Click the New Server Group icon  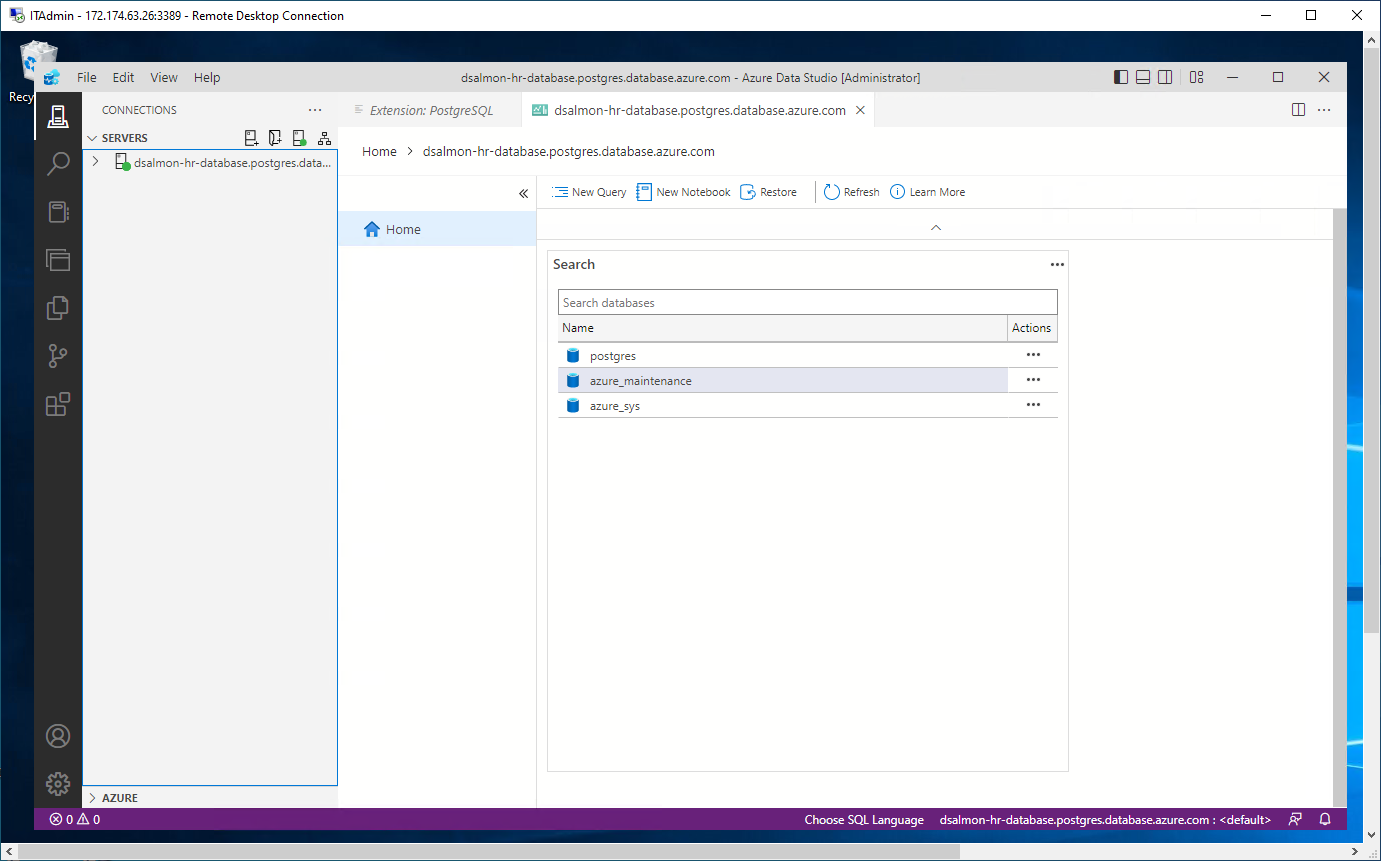(275, 138)
